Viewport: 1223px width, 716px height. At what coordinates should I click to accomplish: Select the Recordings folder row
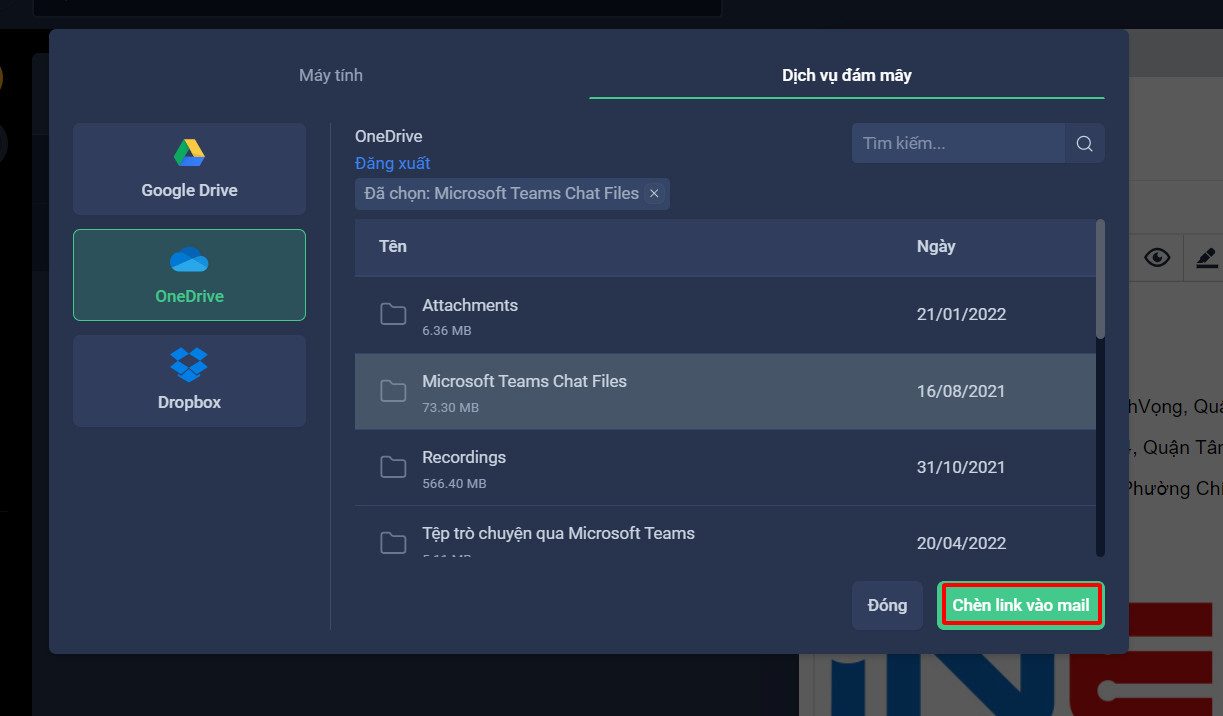725,467
